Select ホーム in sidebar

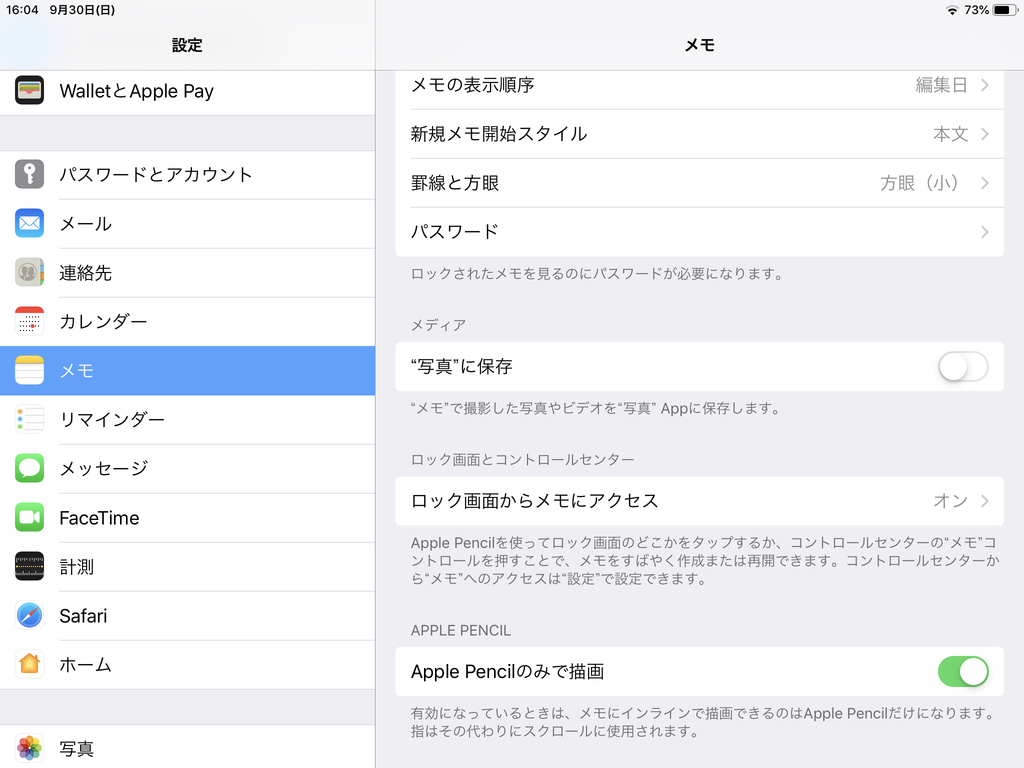(187, 664)
